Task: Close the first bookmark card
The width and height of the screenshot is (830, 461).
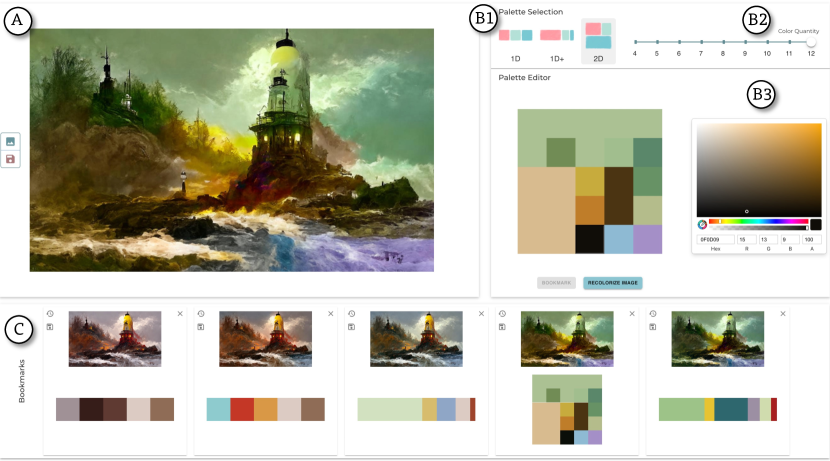Action: [180, 314]
